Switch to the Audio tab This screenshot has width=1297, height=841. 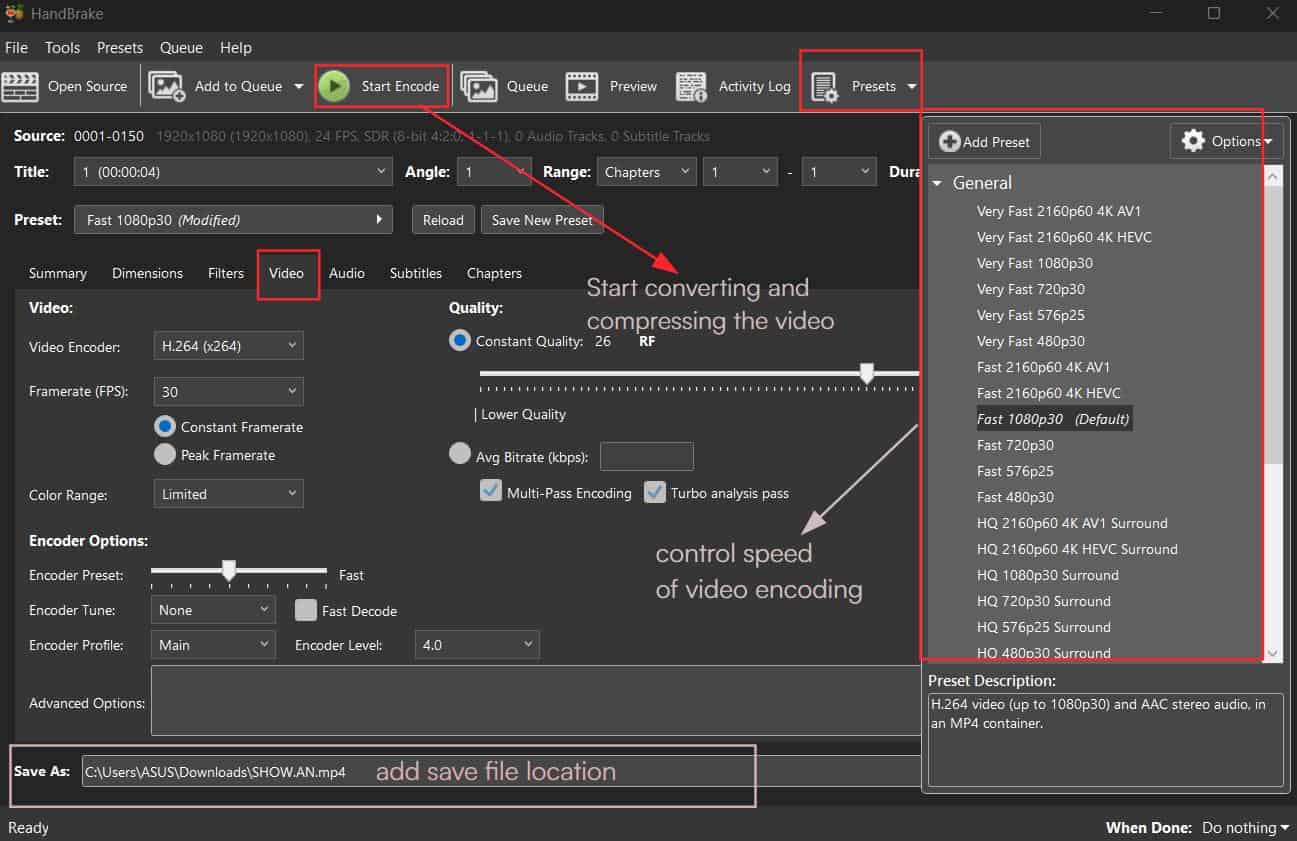(x=347, y=273)
